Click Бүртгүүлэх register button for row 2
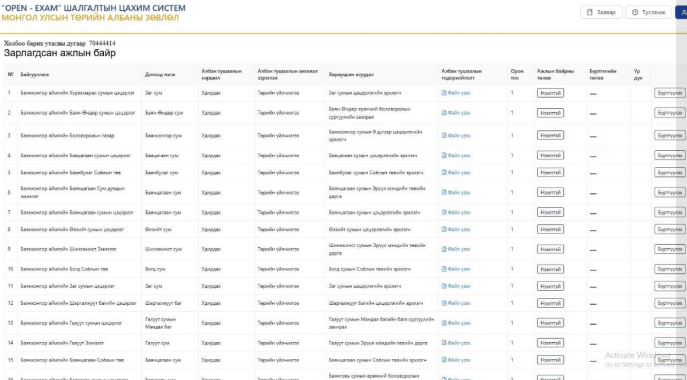Viewport: 687px width, 380px height. (670, 113)
